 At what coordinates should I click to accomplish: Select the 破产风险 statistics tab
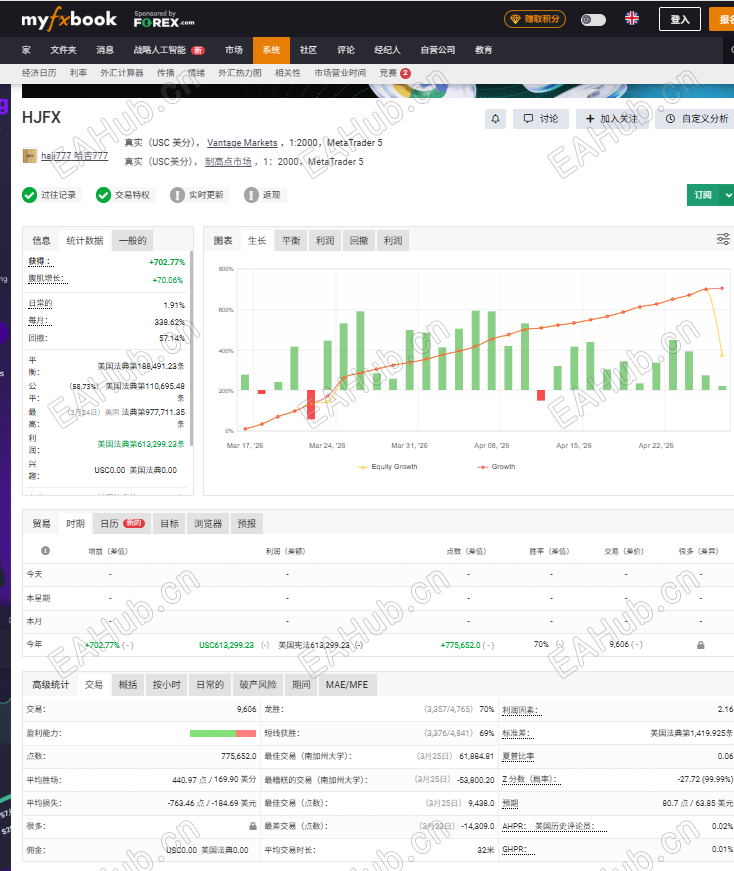(x=258, y=684)
